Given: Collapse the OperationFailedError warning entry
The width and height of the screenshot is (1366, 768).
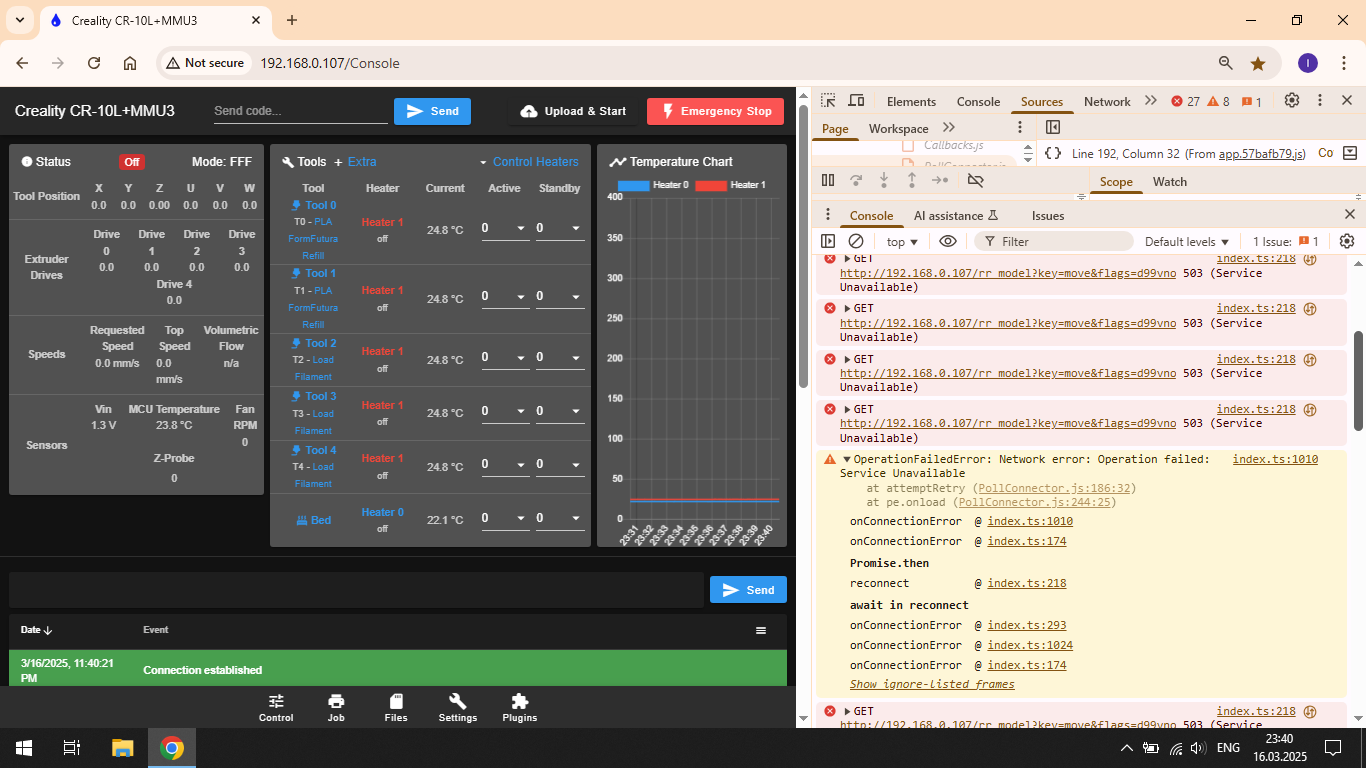Looking at the screenshot, I should click(x=847, y=460).
